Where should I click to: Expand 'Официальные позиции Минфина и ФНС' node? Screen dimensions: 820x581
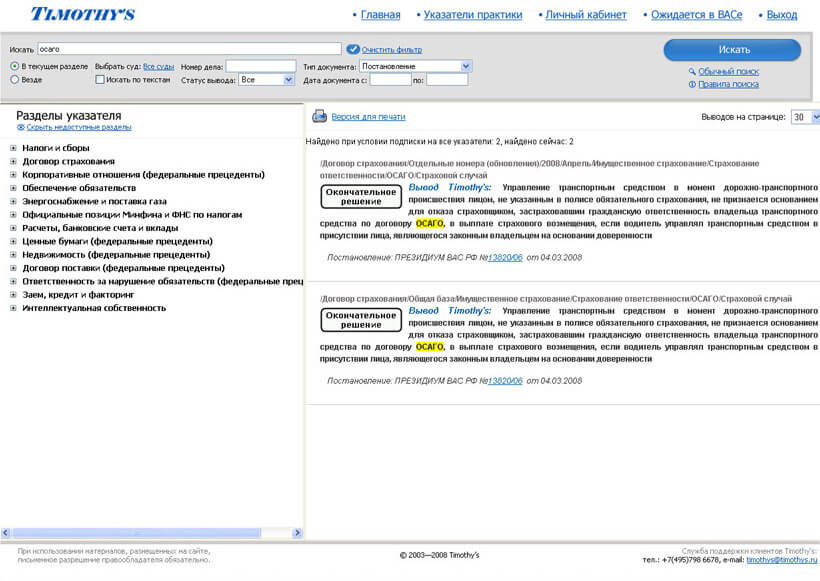pos(13,215)
